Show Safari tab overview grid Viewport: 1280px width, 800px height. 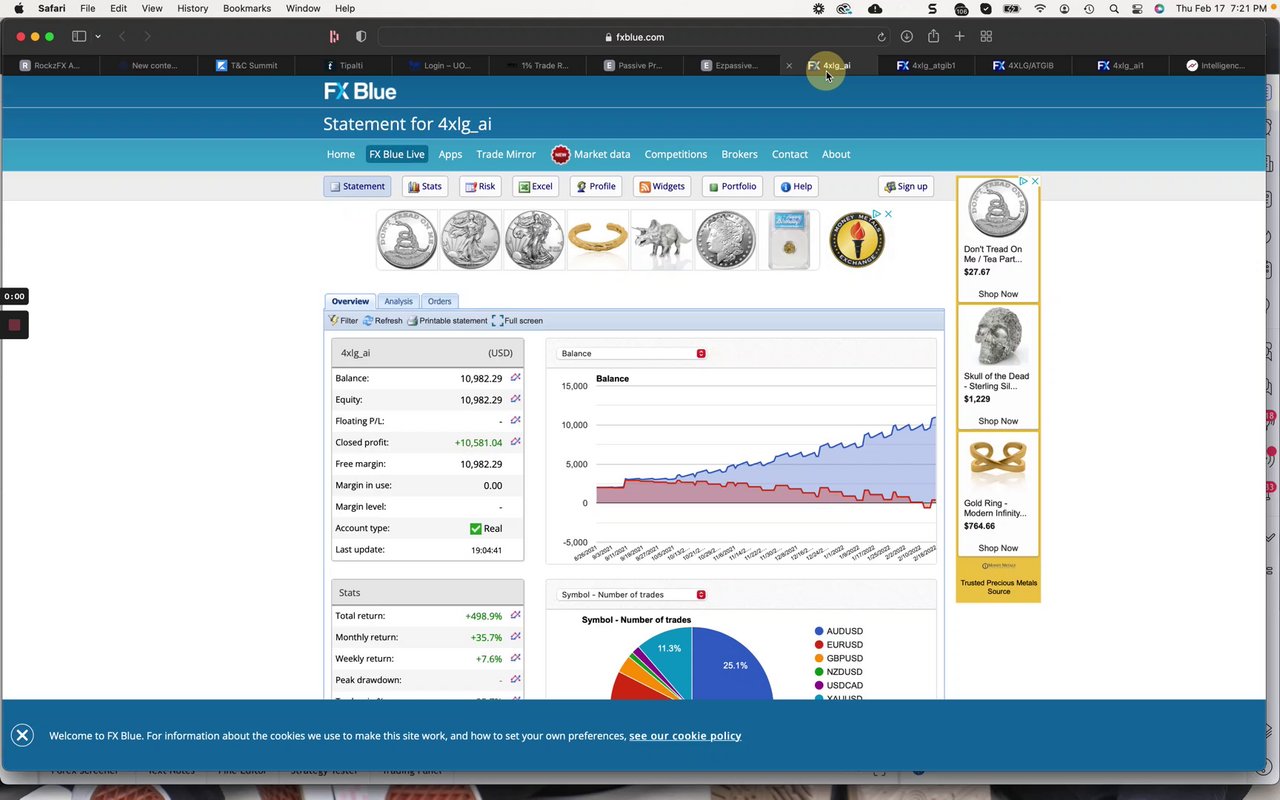coord(986,37)
